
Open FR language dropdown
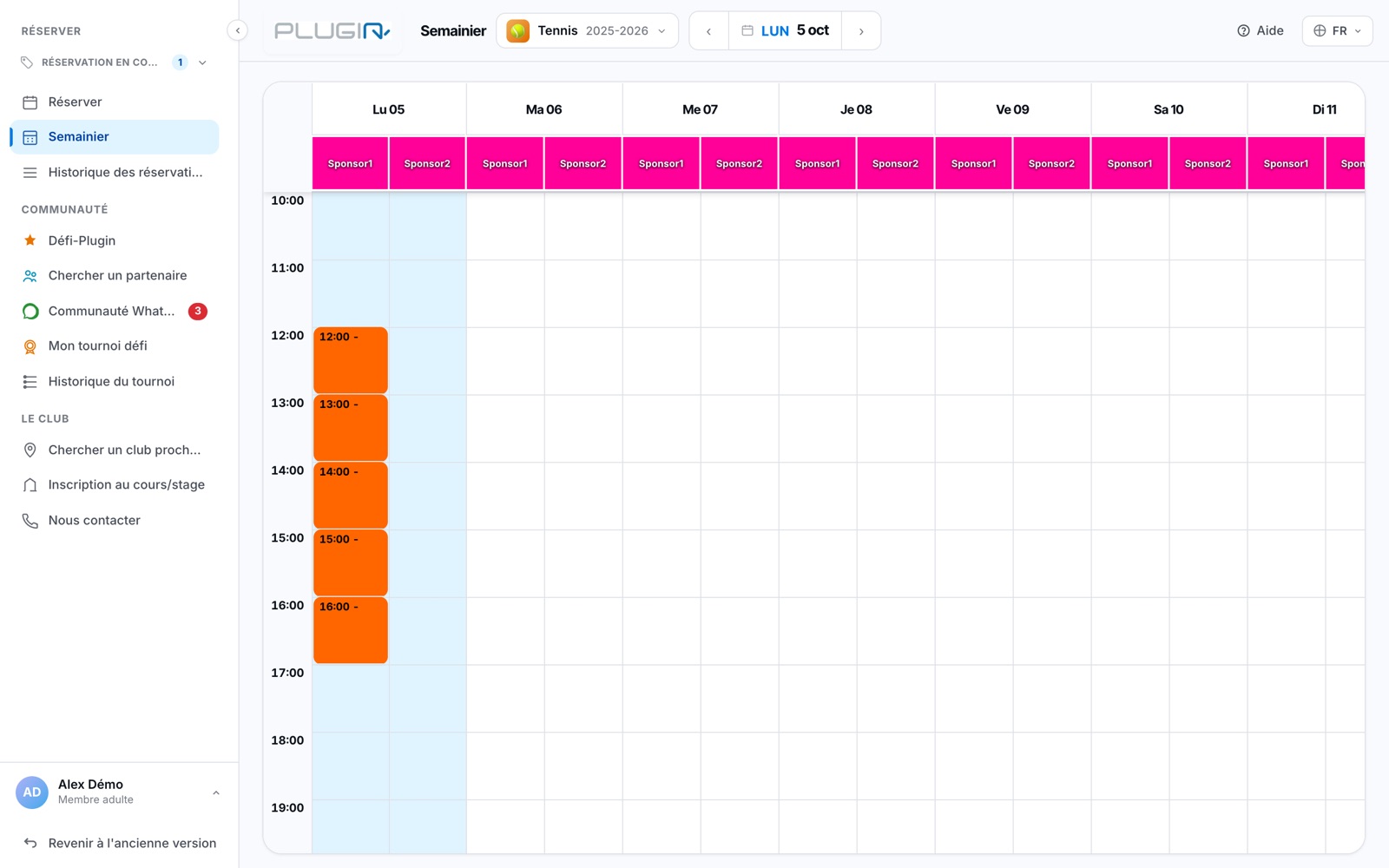coord(1337,30)
